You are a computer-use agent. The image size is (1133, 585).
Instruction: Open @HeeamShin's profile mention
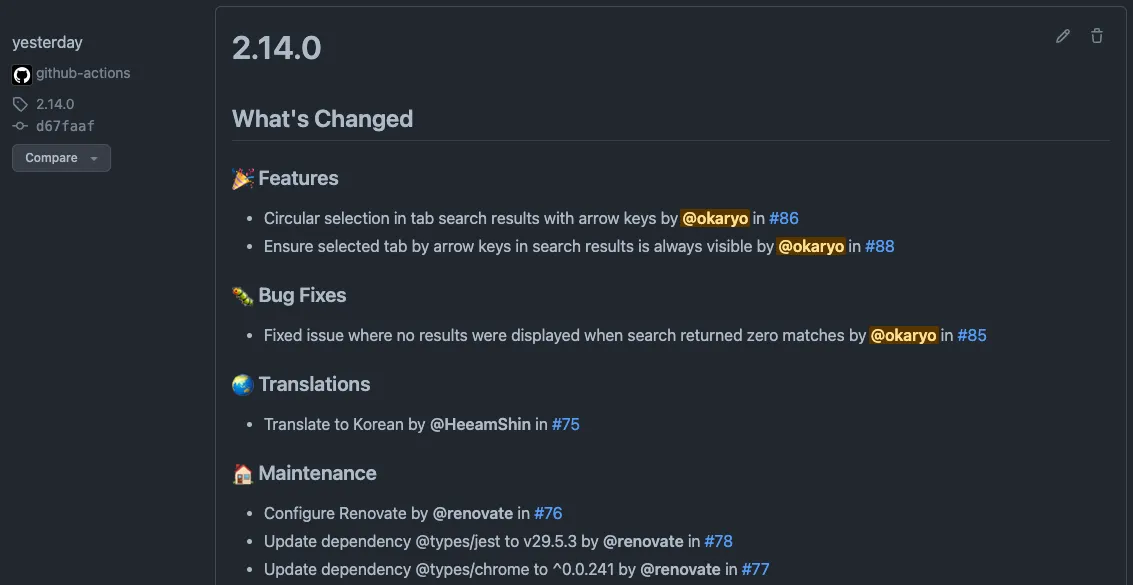tap(480, 424)
